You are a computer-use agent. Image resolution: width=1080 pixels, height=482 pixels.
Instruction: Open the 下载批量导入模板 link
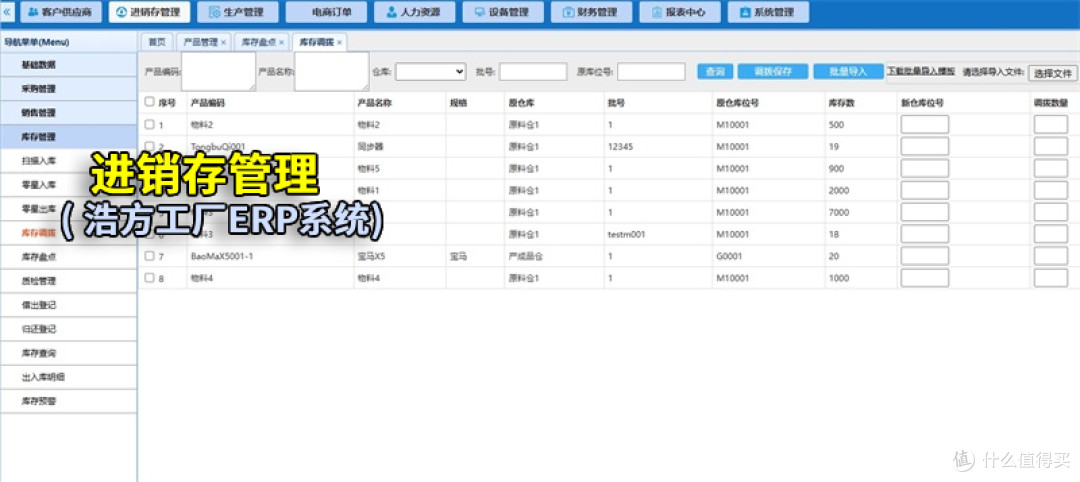point(921,71)
